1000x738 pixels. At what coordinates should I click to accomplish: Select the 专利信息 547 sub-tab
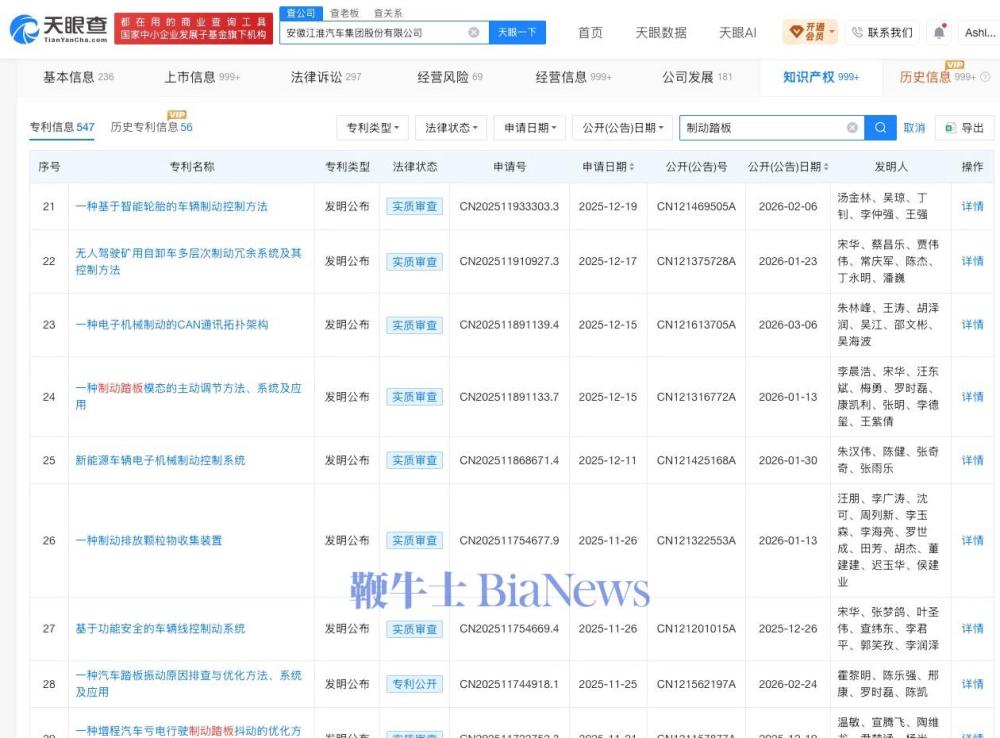click(62, 127)
